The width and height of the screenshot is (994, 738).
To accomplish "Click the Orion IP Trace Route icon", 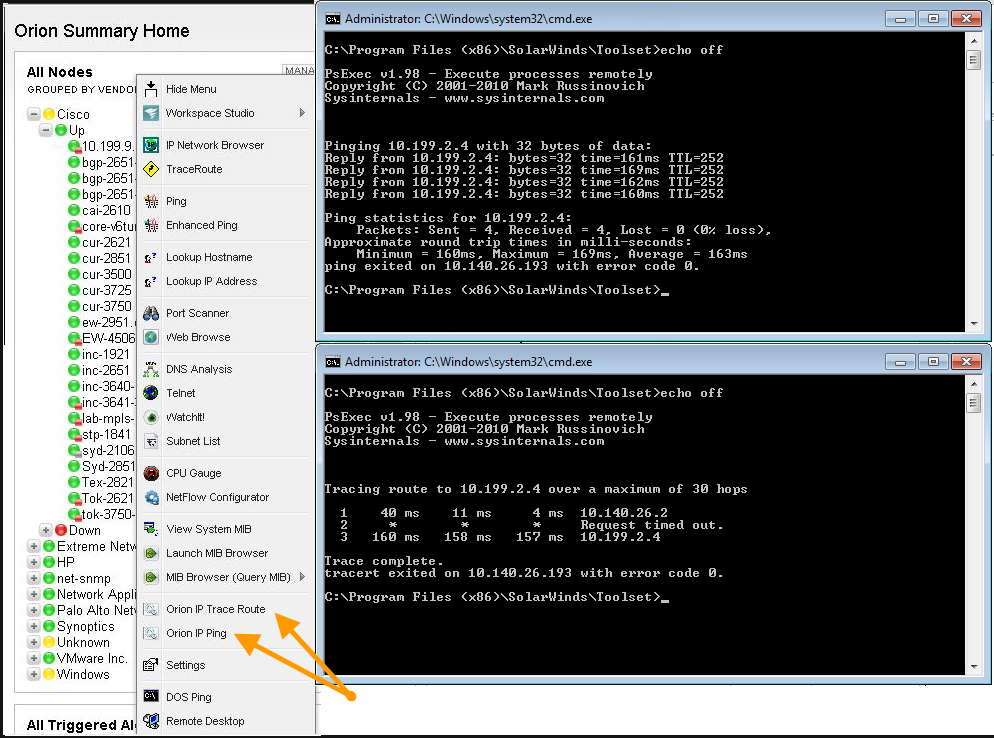I will coord(151,609).
